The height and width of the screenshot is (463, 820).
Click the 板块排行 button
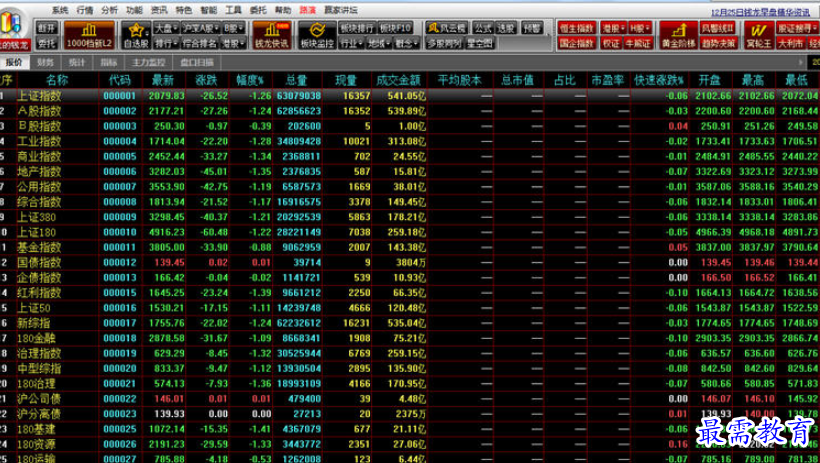(357, 28)
